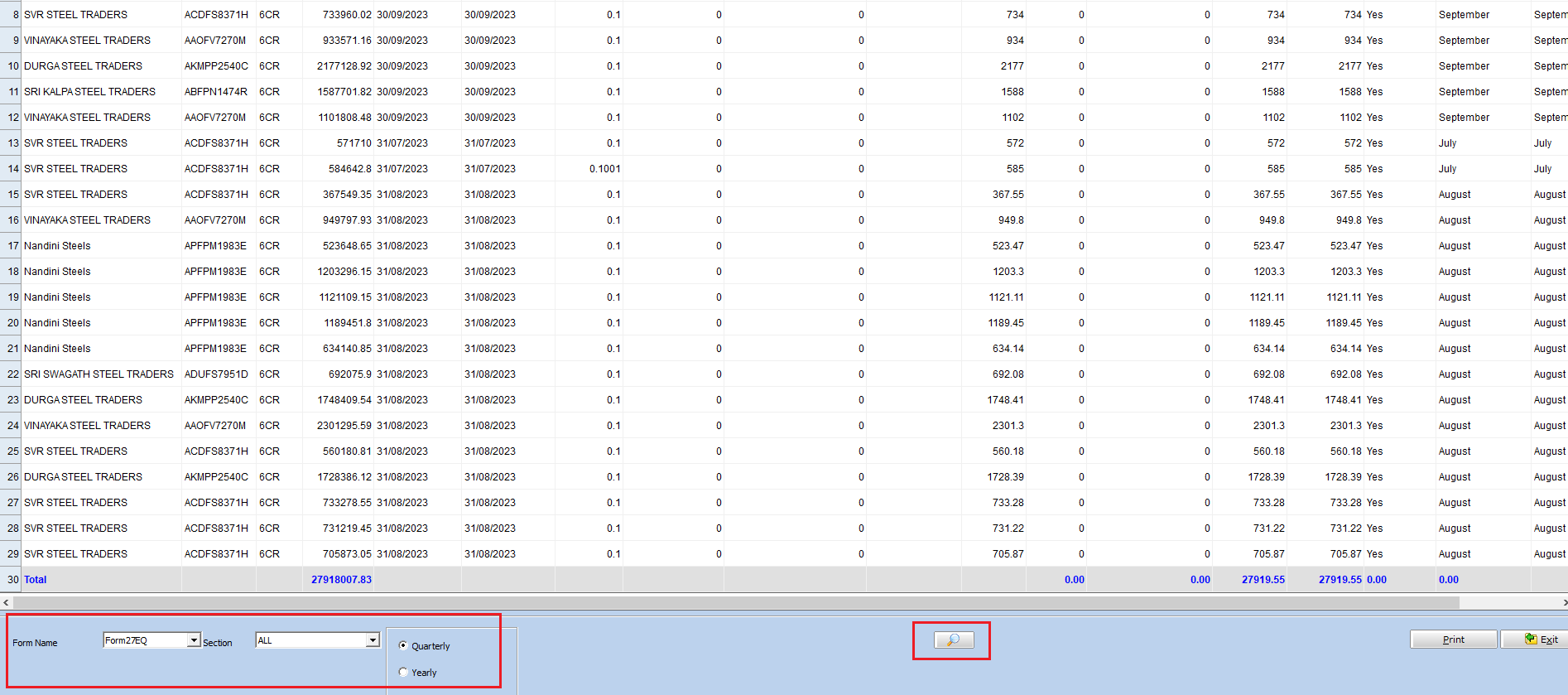Click the PAN cell ABFPN1474R
Screen dimensions: 1568x695
[219, 91]
